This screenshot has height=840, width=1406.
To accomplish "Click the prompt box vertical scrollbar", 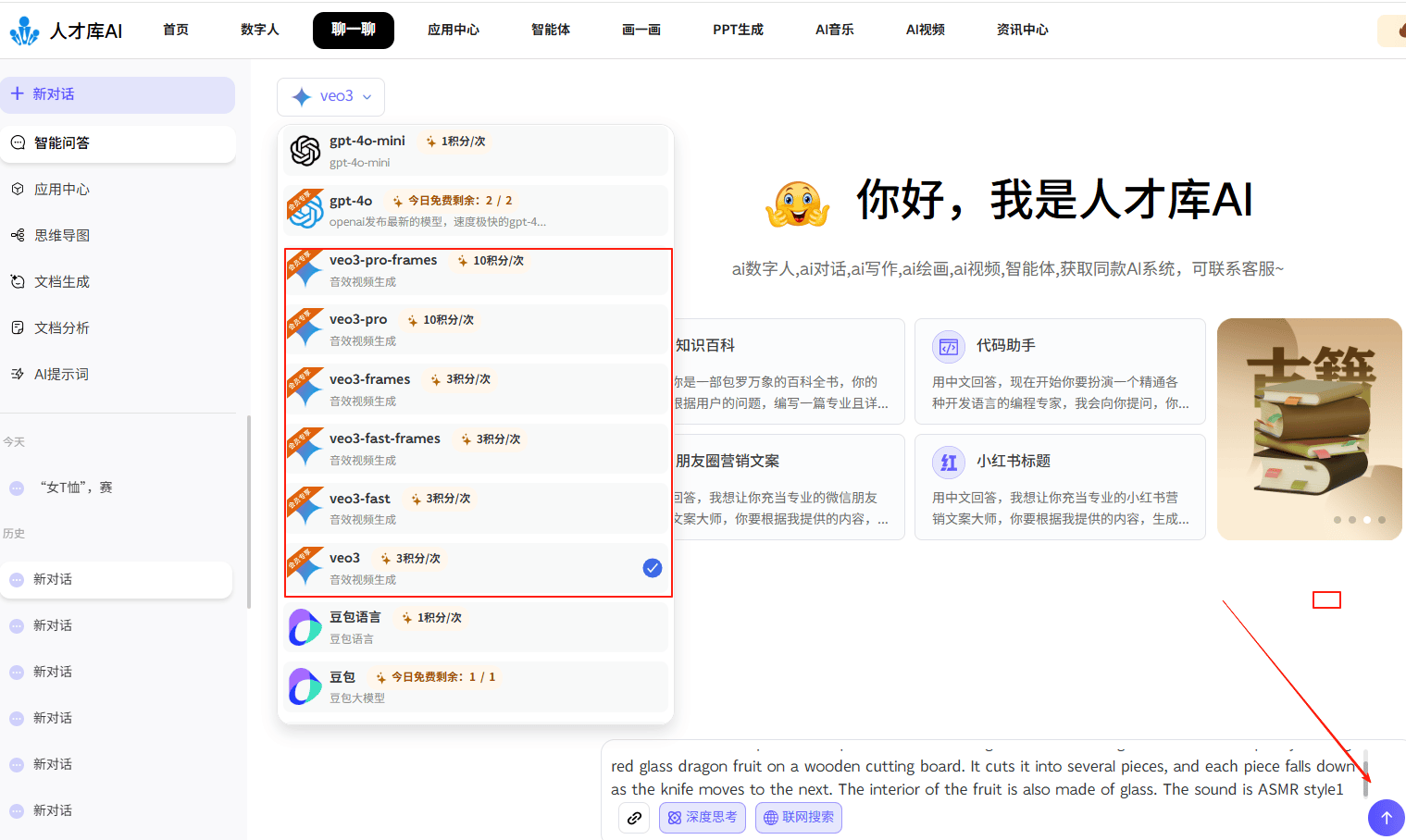I will 1365,774.
